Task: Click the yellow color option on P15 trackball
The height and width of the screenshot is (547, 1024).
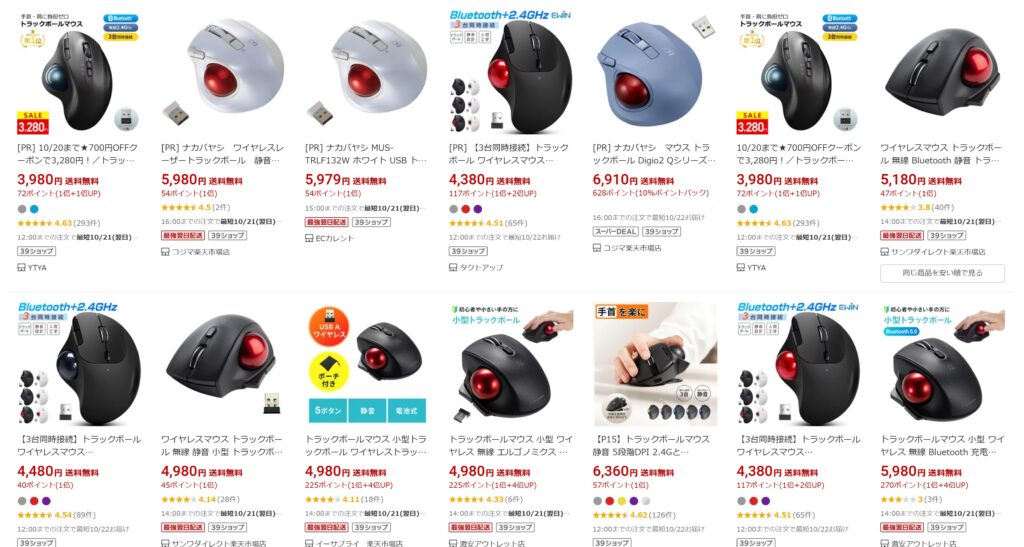Action: 621,501
